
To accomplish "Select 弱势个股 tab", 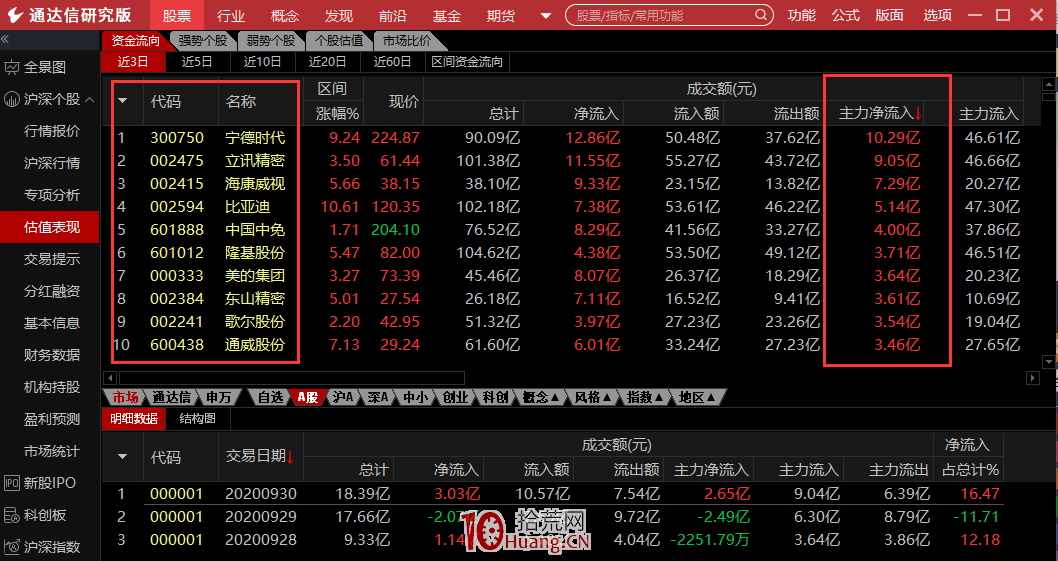I will click(271, 41).
